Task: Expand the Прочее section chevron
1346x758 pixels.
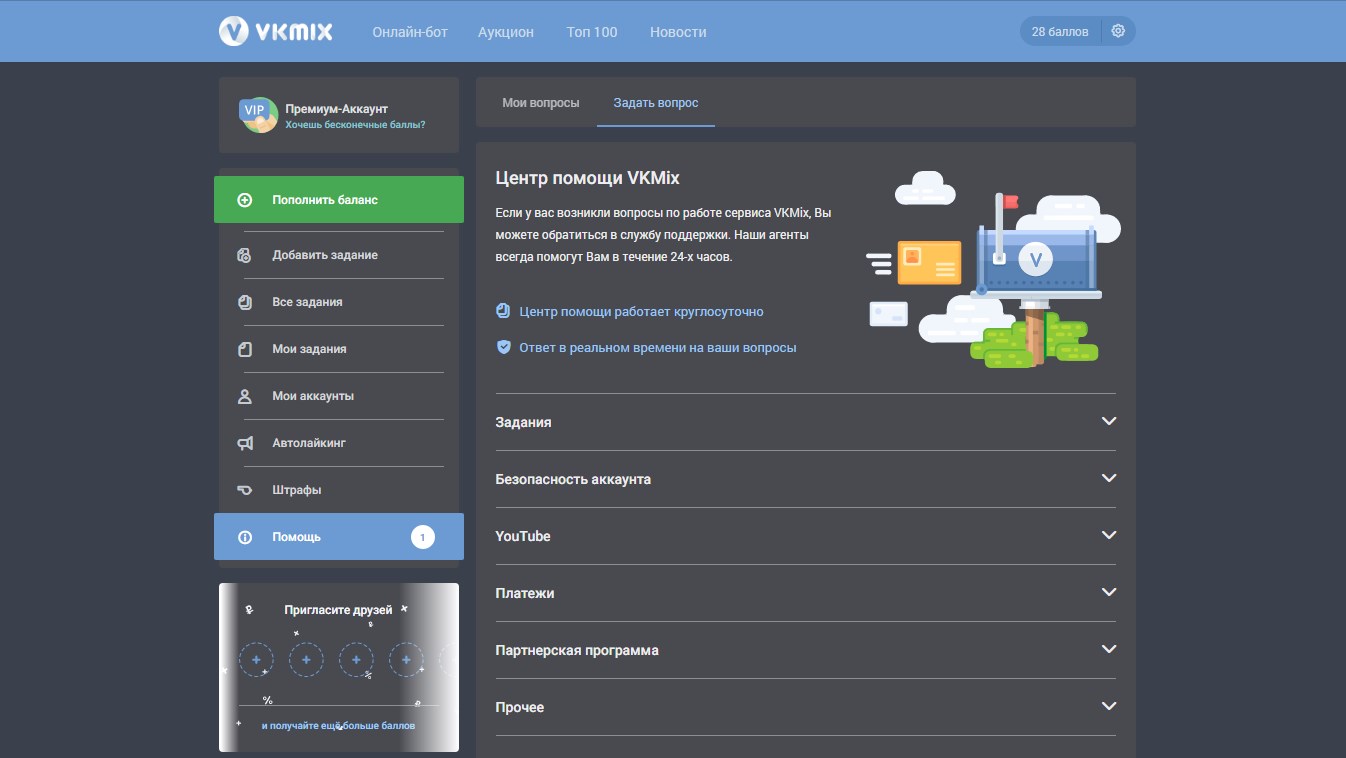Action: (1108, 706)
